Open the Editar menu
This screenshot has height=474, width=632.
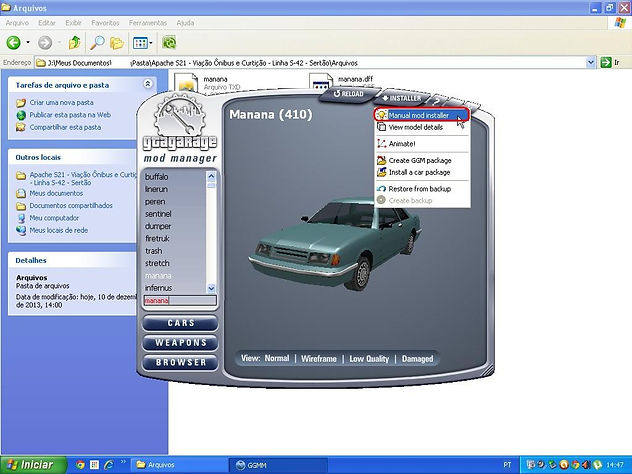click(x=47, y=23)
